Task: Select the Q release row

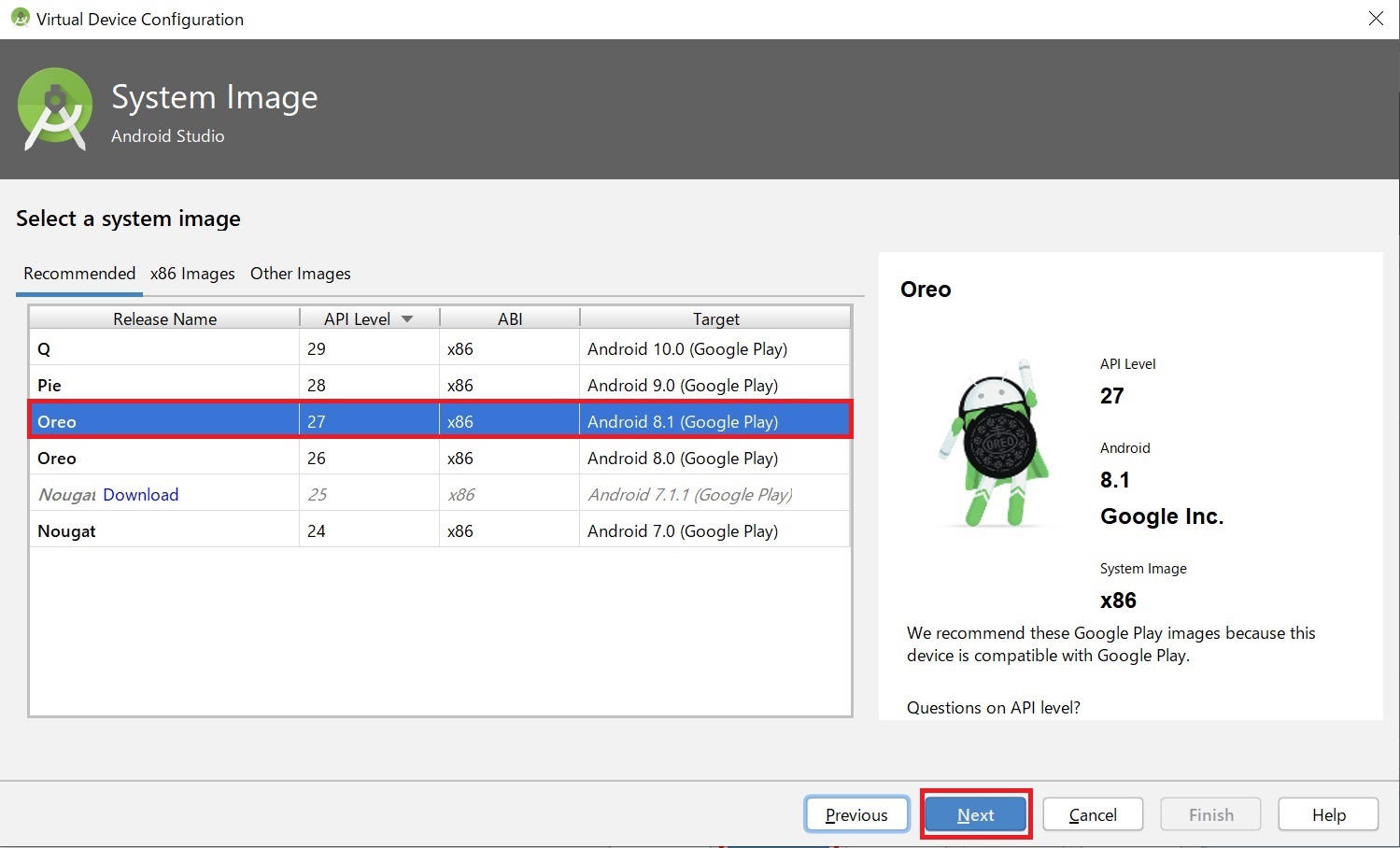Action: (440, 348)
